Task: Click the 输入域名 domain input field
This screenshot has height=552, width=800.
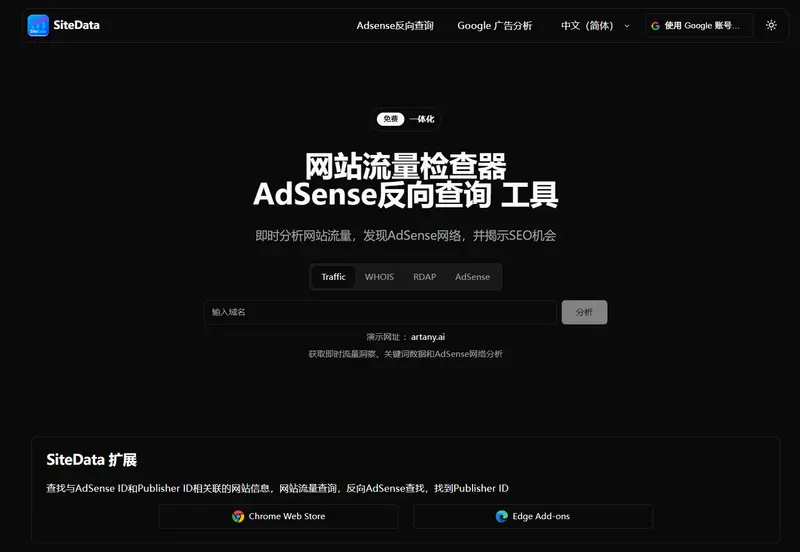Action: (x=380, y=312)
